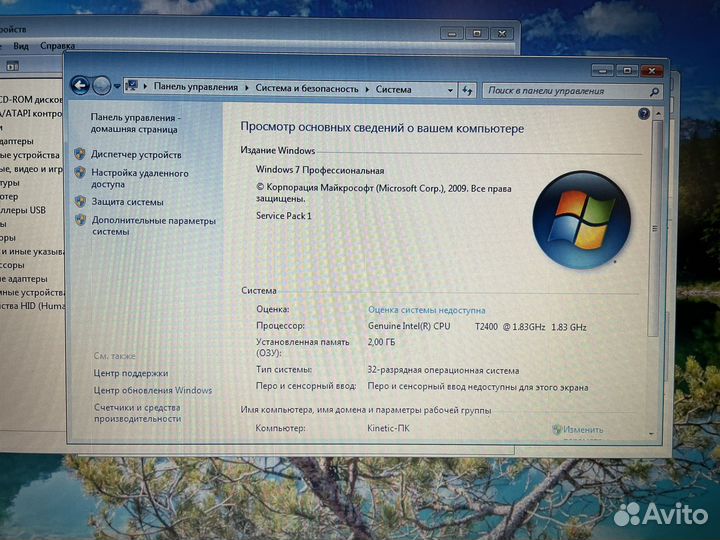Open 'Справка' menu in Device Manager window
This screenshot has height=540, width=720.
[x=57, y=46]
